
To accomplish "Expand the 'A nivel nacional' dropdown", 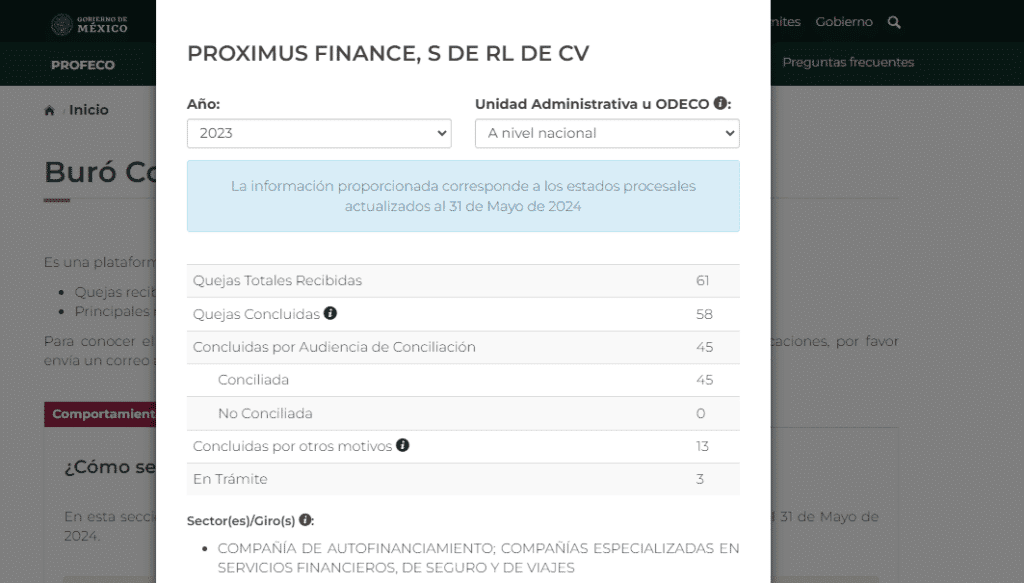I will click(x=606, y=133).
